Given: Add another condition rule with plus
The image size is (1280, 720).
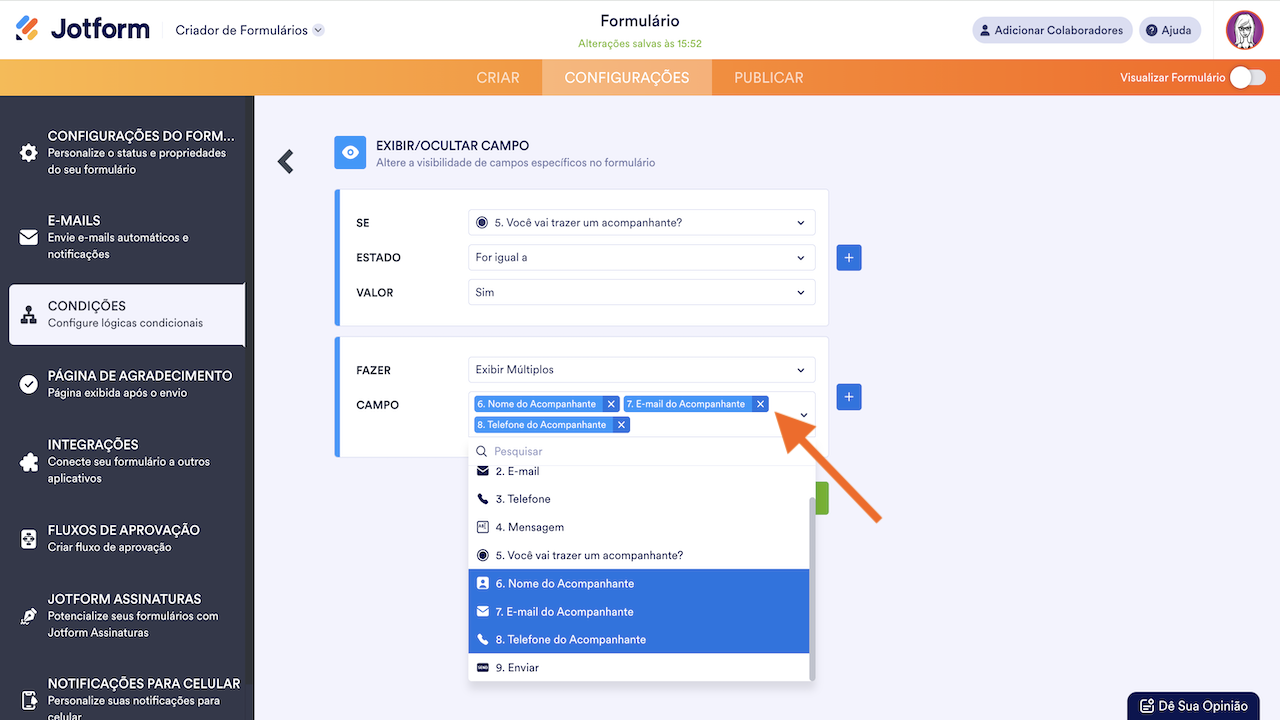Looking at the screenshot, I should coord(849,258).
